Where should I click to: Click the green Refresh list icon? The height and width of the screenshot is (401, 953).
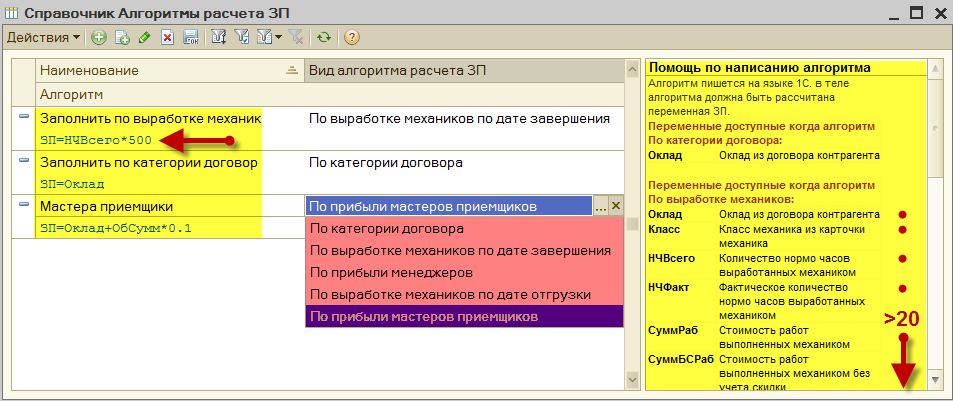323,37
